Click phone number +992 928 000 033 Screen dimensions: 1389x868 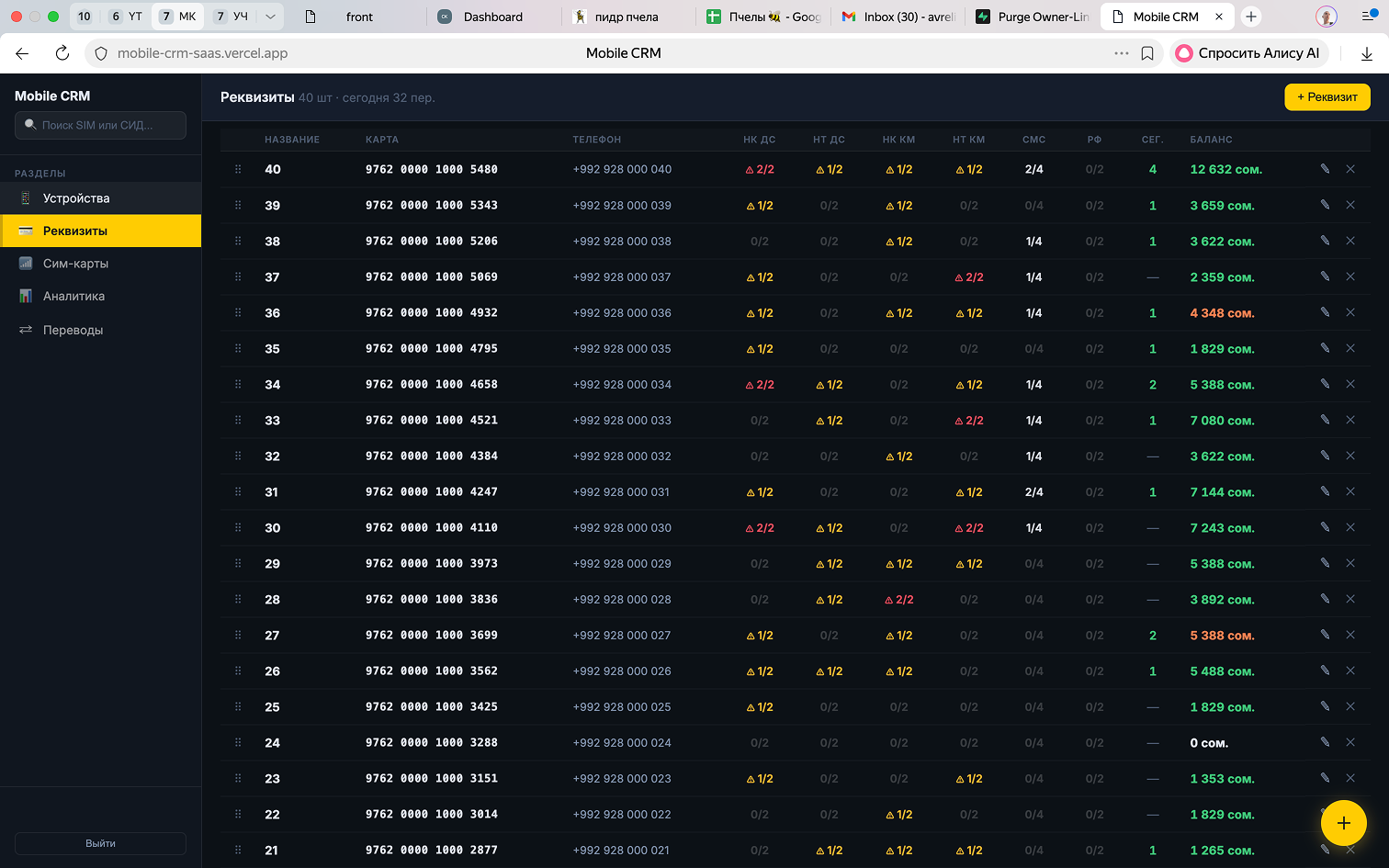pos(622,421)
